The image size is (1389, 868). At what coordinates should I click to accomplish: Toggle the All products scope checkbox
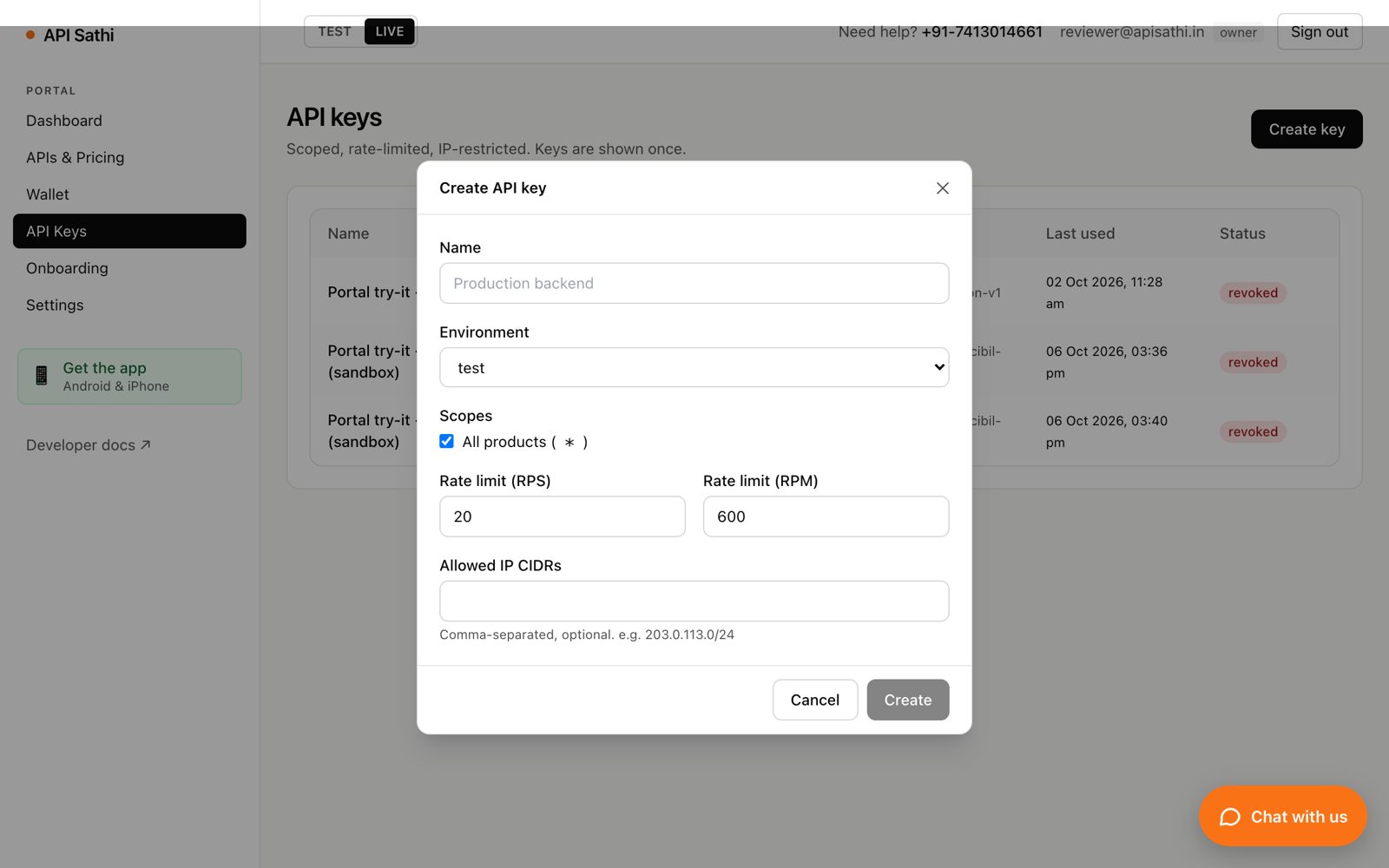coord(446,441)
